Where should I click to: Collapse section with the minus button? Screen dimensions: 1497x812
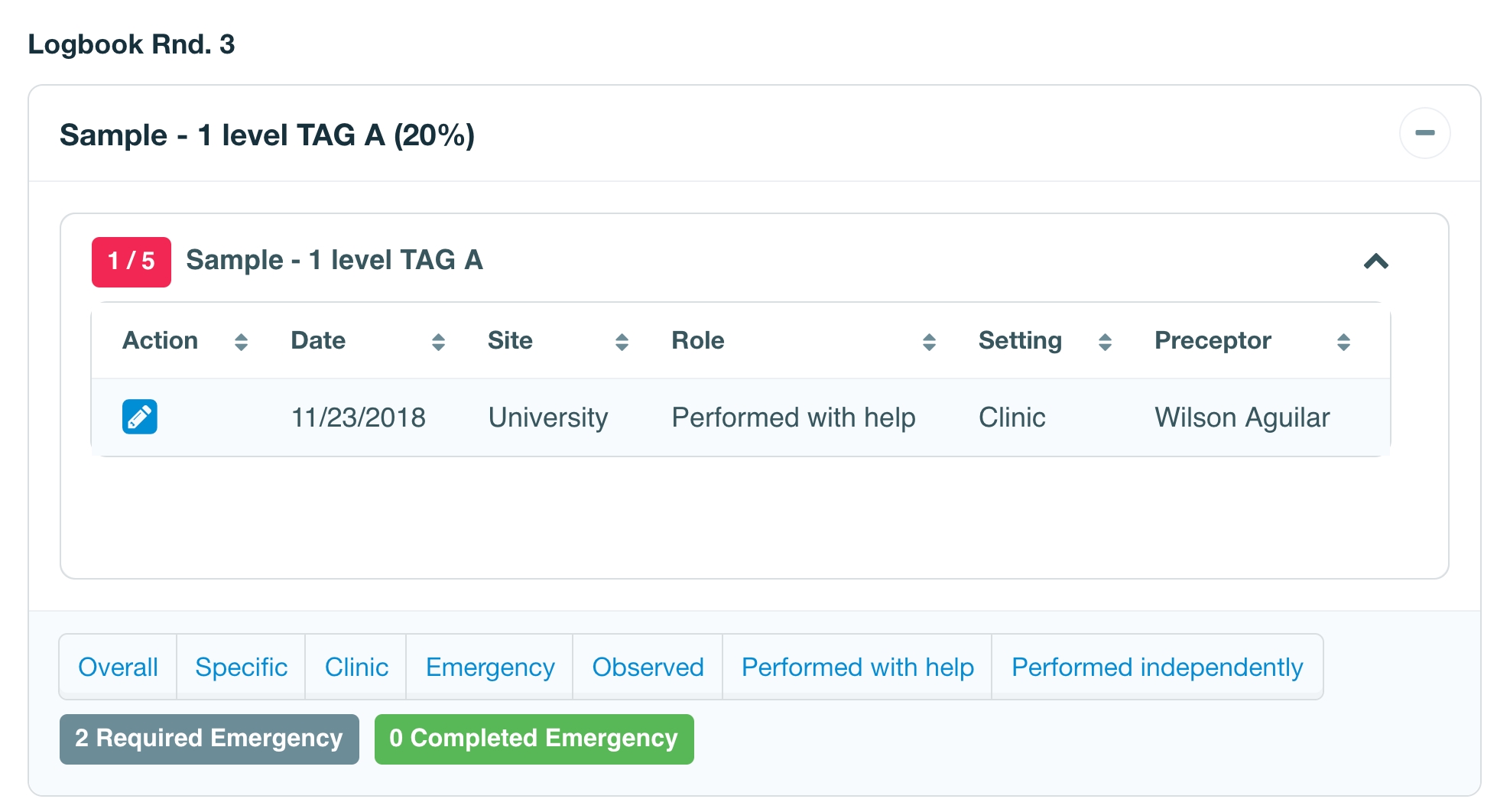point(1424,134)
